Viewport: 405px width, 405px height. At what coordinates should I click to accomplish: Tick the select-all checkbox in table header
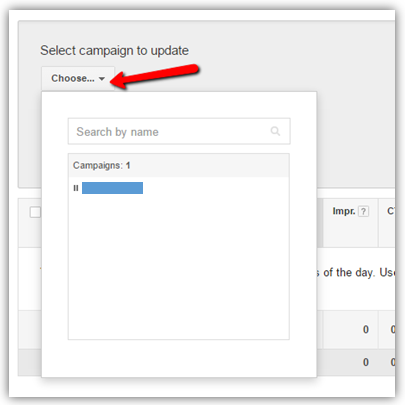pos(35,212)
